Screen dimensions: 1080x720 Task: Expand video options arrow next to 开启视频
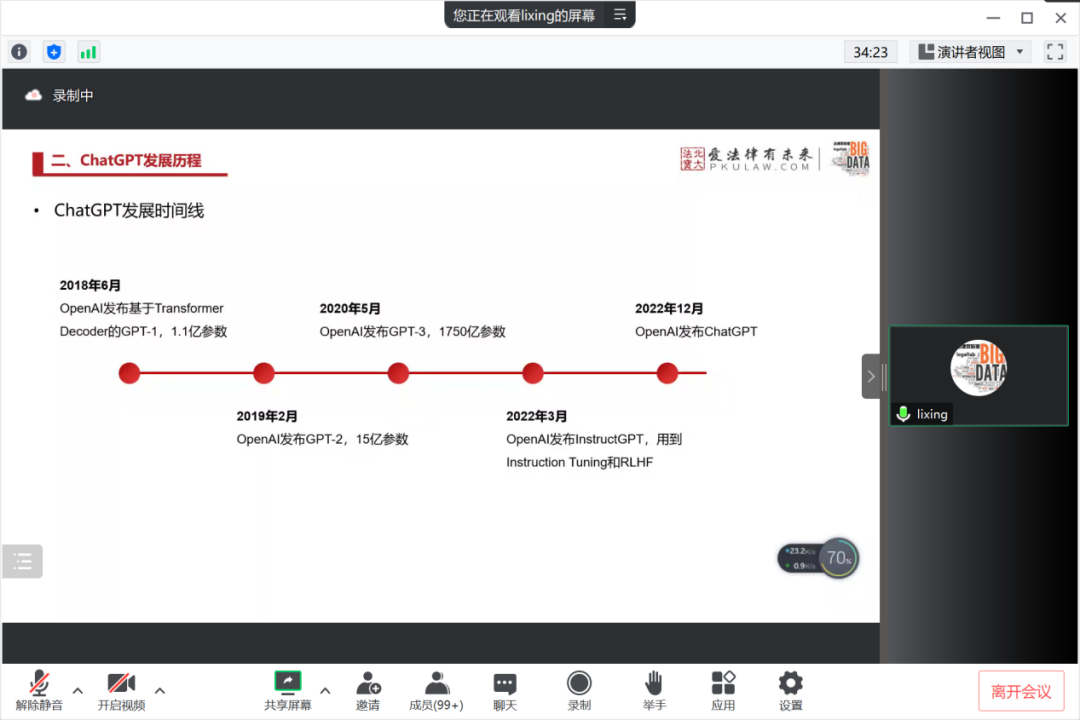[x=160, y=690]
